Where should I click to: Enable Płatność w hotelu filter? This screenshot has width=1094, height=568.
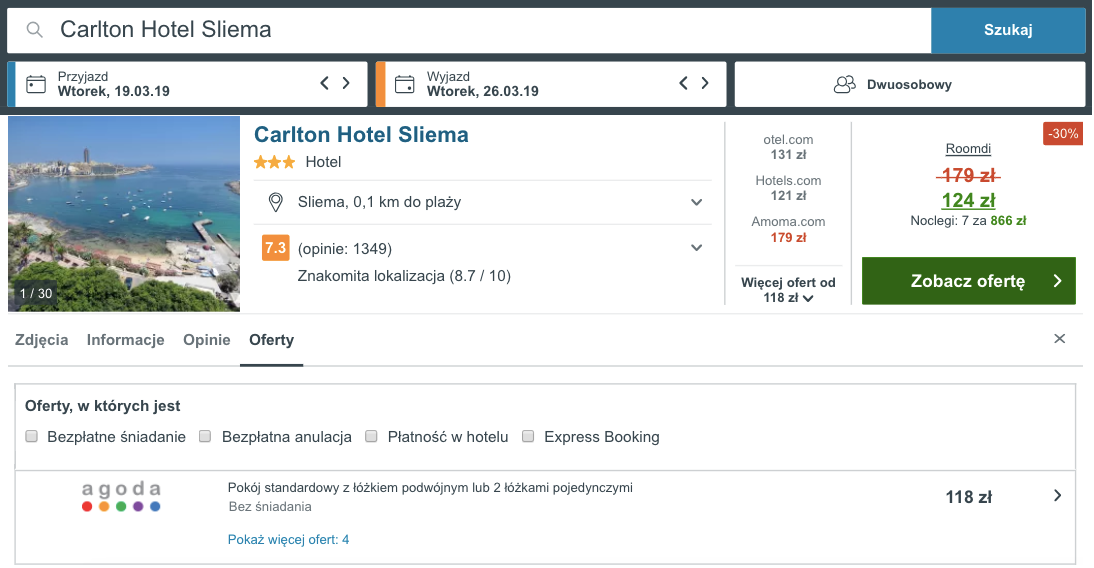point(371,436)
